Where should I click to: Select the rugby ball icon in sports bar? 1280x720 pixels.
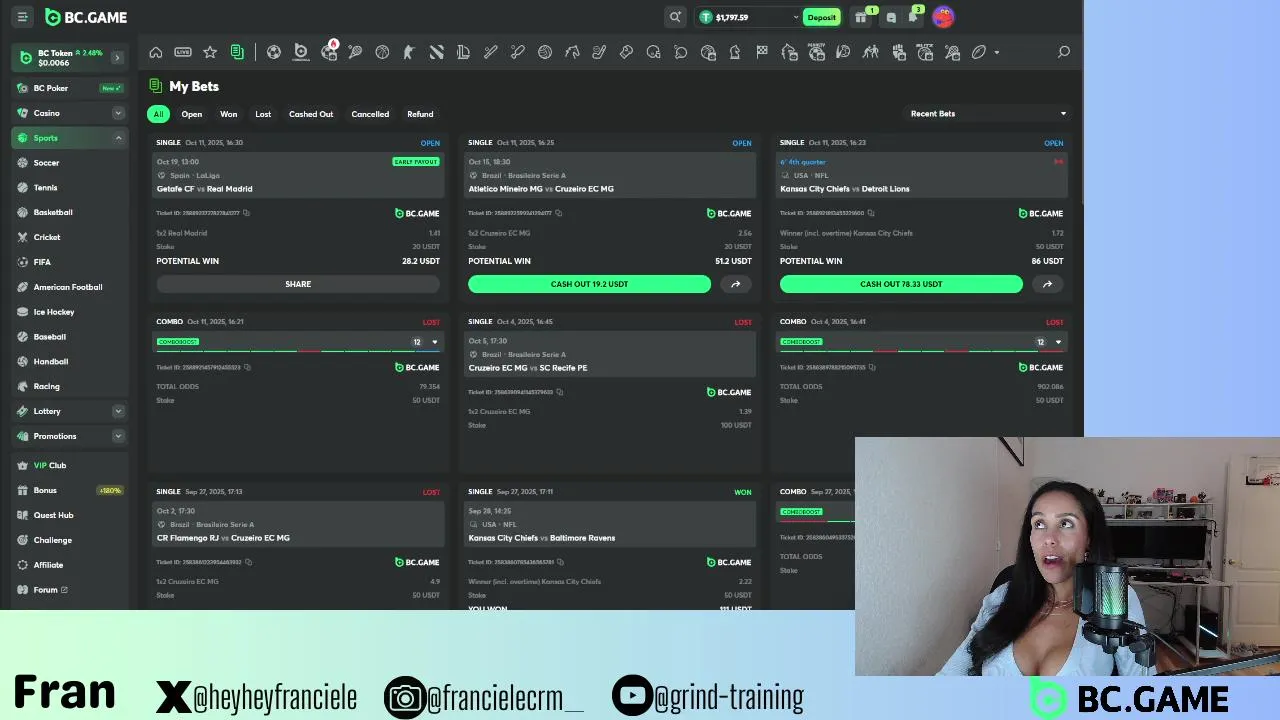pos(979,52)
